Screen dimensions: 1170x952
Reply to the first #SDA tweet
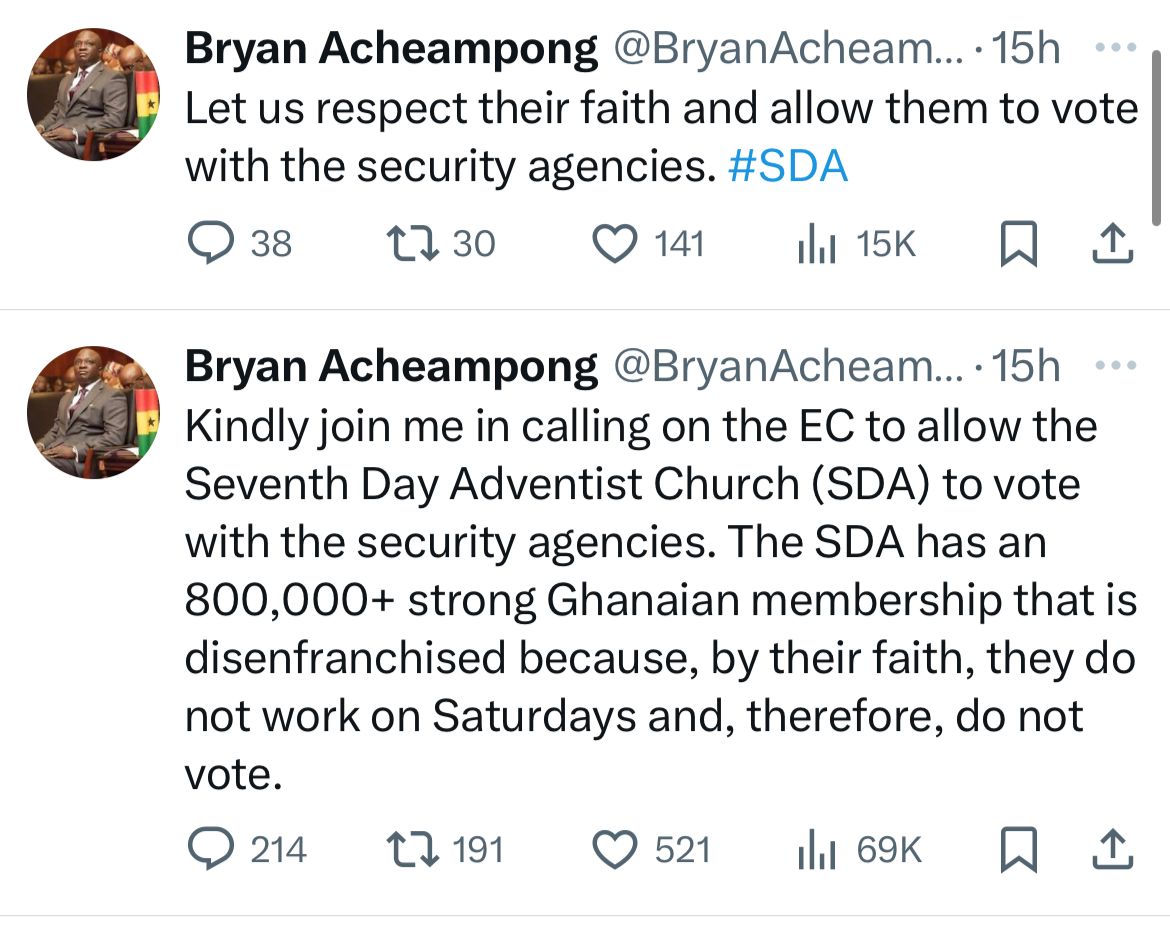[x=210, y=244]
